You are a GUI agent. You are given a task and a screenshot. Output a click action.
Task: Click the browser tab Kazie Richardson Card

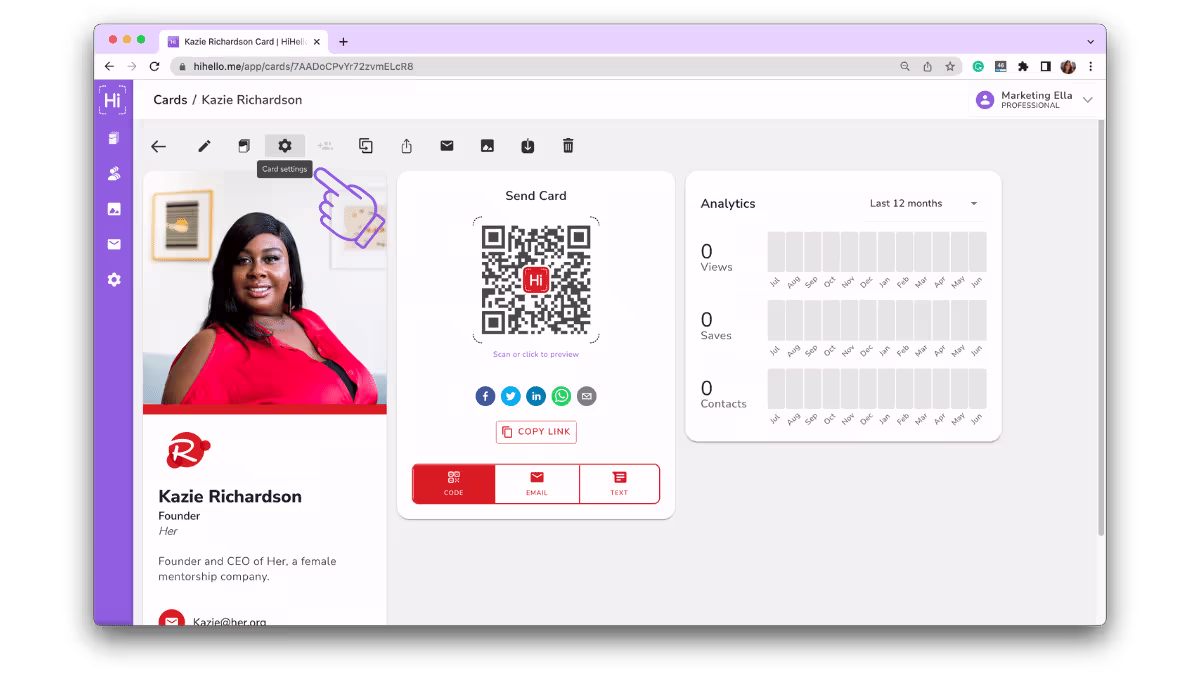pyautogui.click(x=243, y=41)
